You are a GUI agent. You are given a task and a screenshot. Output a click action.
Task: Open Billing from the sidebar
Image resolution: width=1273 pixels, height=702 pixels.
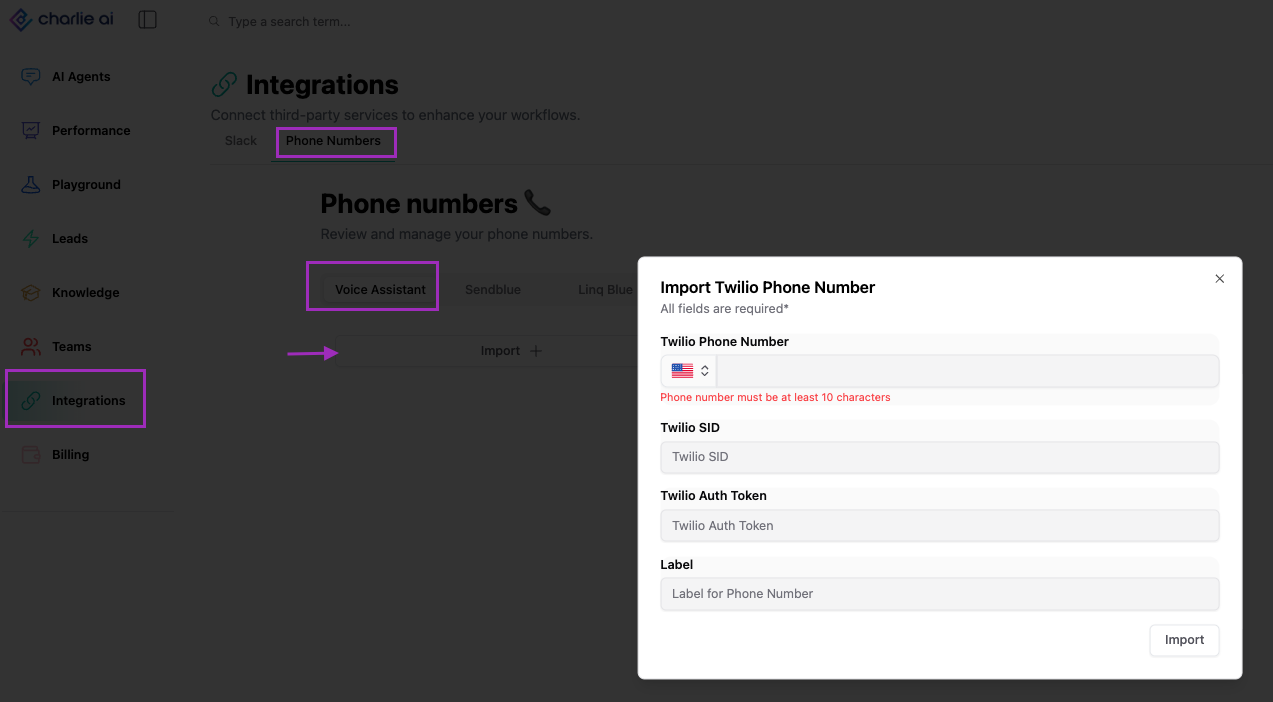(70, 455)
